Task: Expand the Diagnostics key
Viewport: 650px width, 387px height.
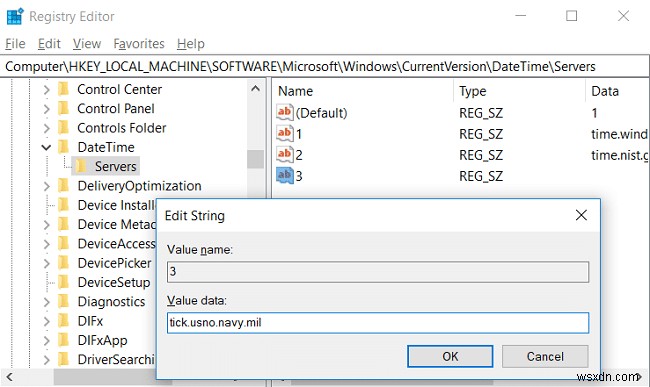Action: (46, 302)
